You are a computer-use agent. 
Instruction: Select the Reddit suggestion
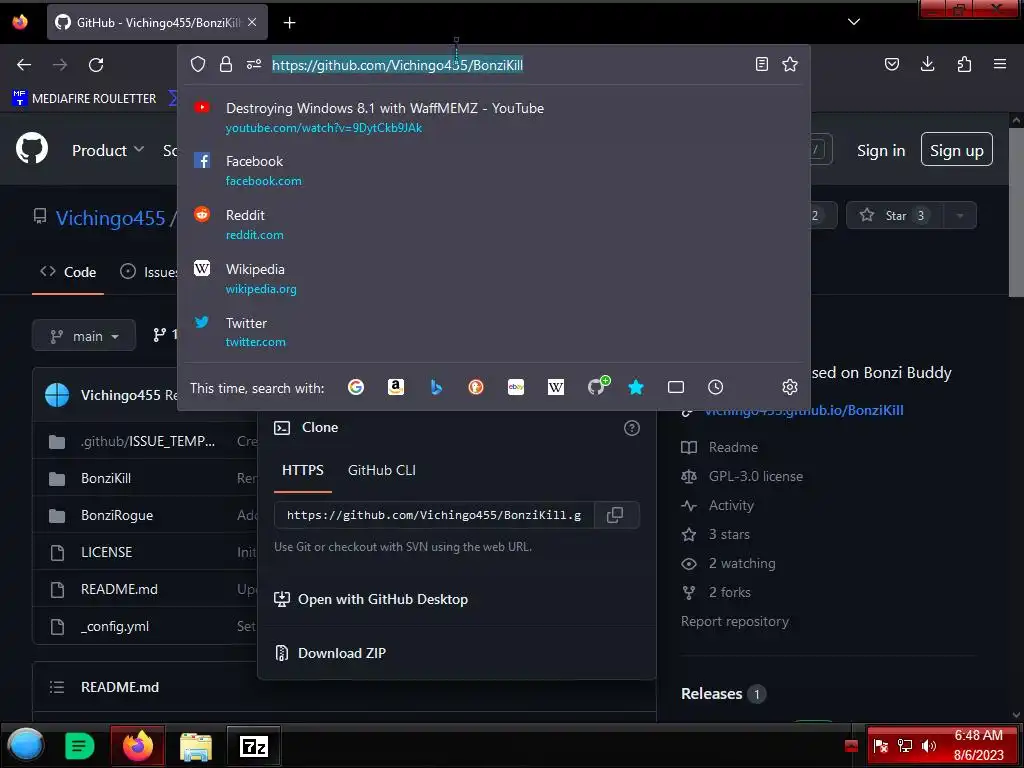click(x=494, y=224)
